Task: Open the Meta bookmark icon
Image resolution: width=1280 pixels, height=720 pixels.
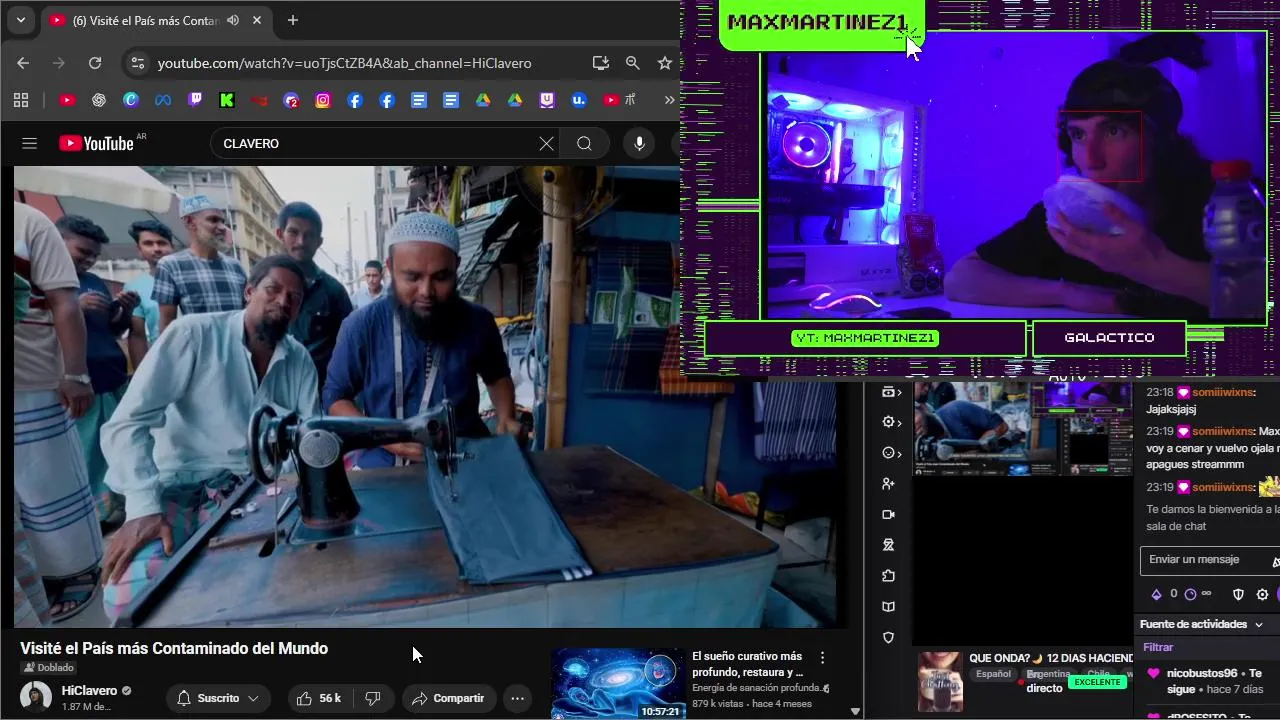Action: pos(163,100)
